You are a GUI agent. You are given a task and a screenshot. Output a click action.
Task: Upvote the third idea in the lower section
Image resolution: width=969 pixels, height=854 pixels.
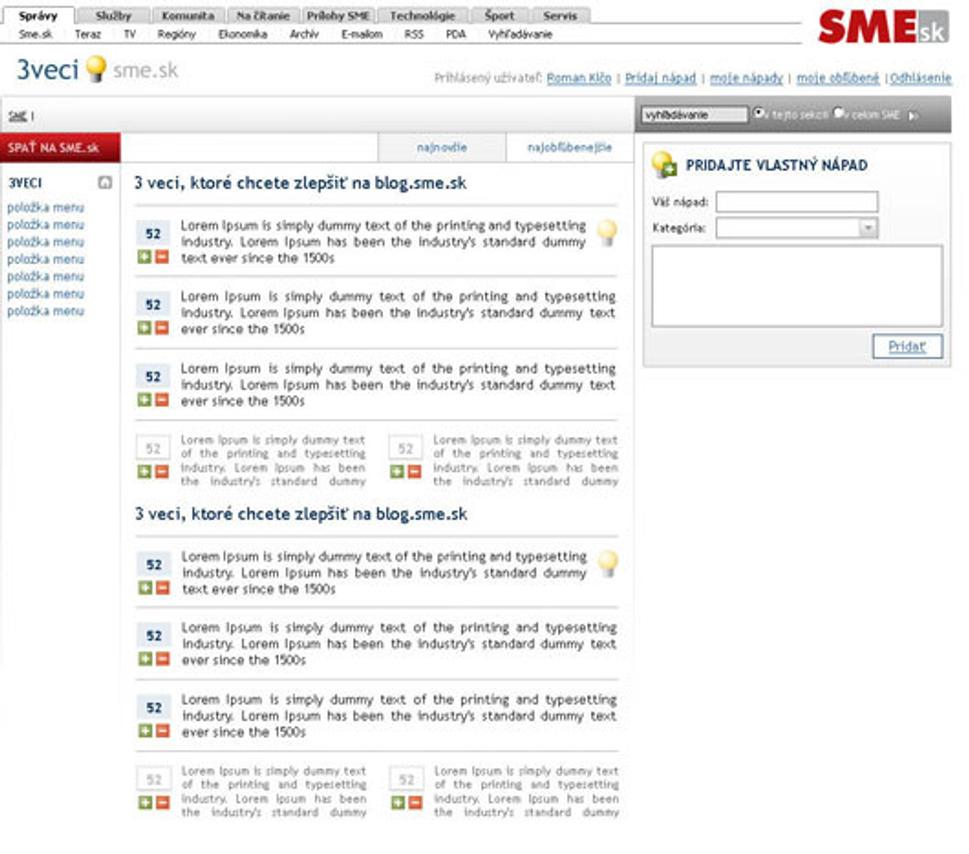click(x=145, y=731)
